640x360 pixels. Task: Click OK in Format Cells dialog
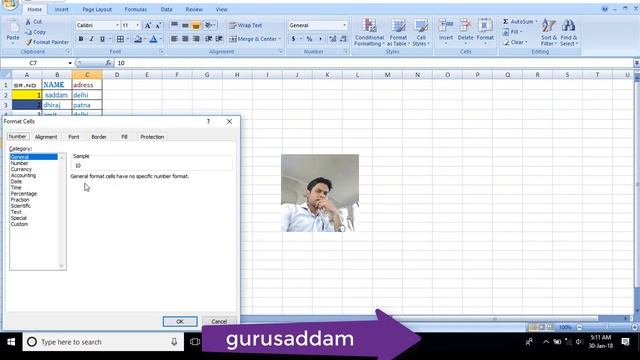click(180, 321)
